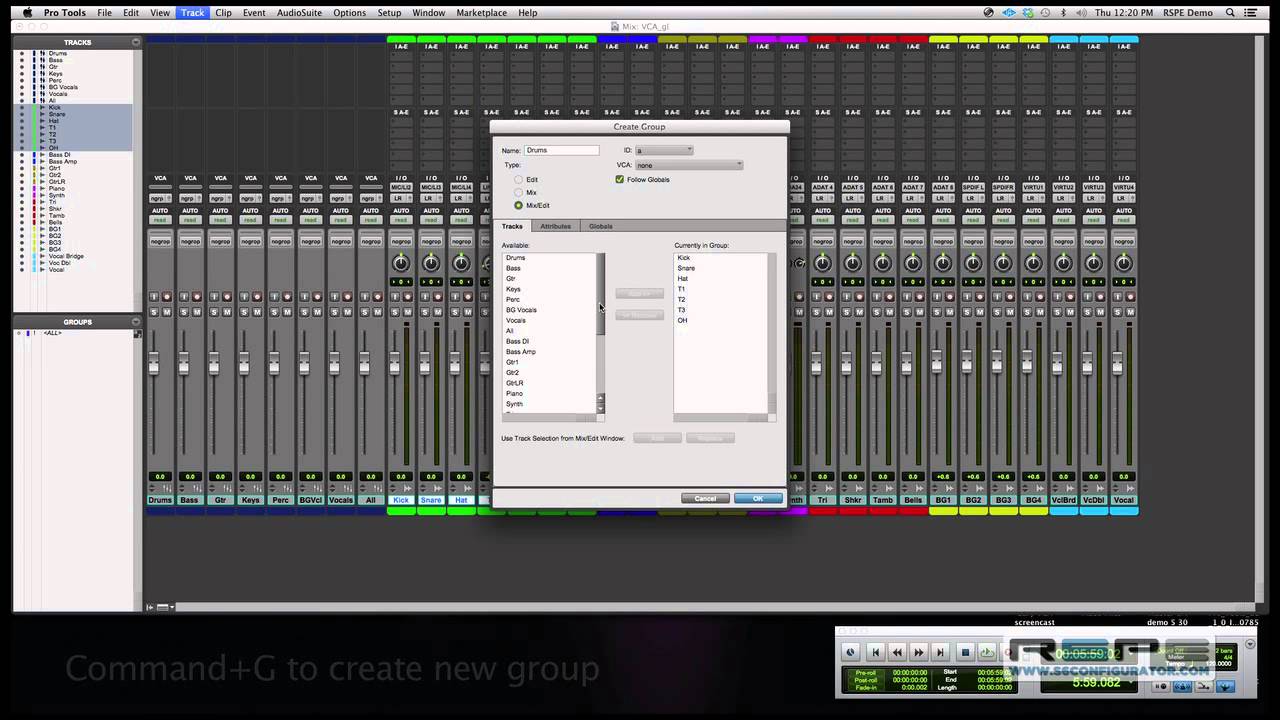Record-enable the Tamb track
Viewport: 1280px width, 720px height.
pyautogui.click(x=890, y=297)
